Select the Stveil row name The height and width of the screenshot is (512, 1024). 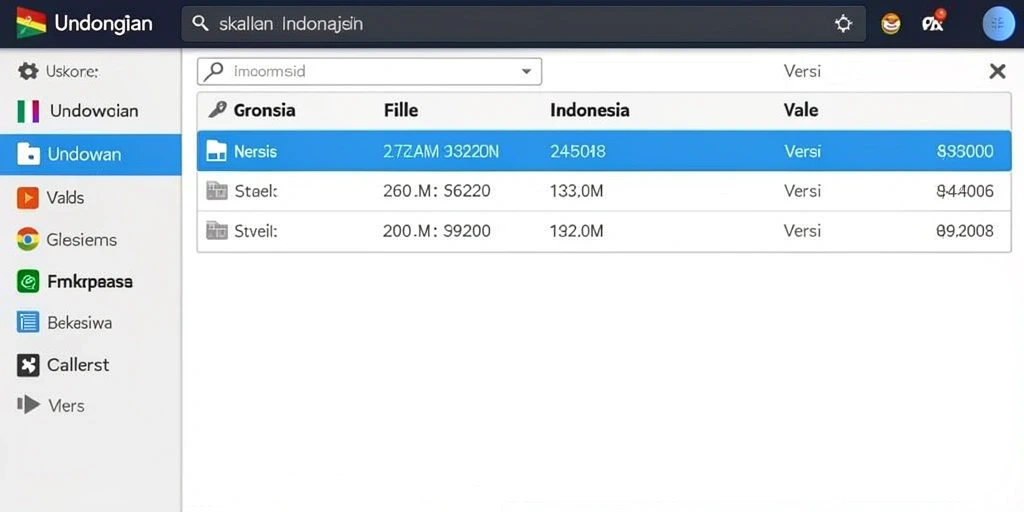(x=256, y=231)
